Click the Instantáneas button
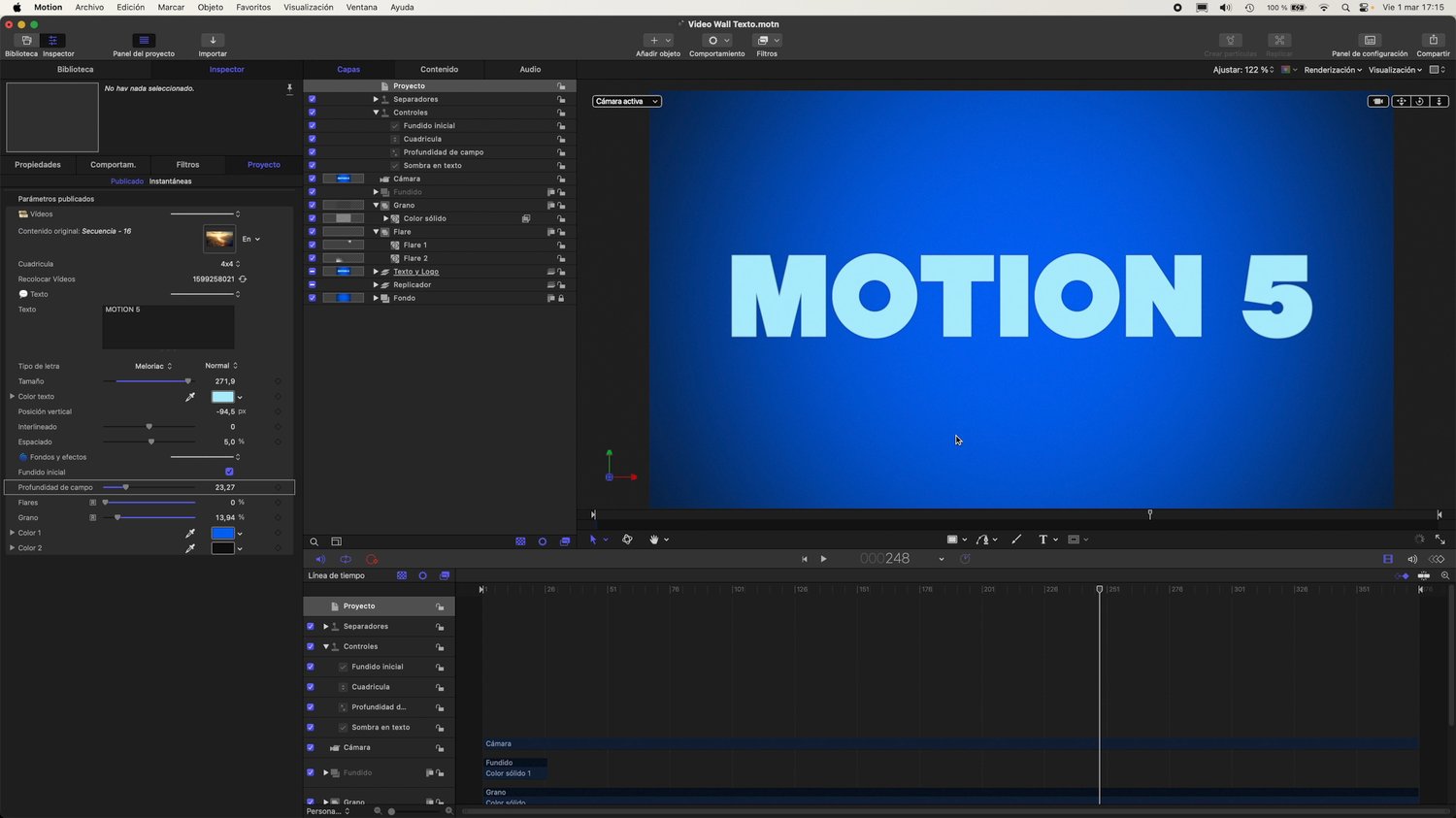The height and width of the screenshot is (818, 1456). (x=170, y=181)
